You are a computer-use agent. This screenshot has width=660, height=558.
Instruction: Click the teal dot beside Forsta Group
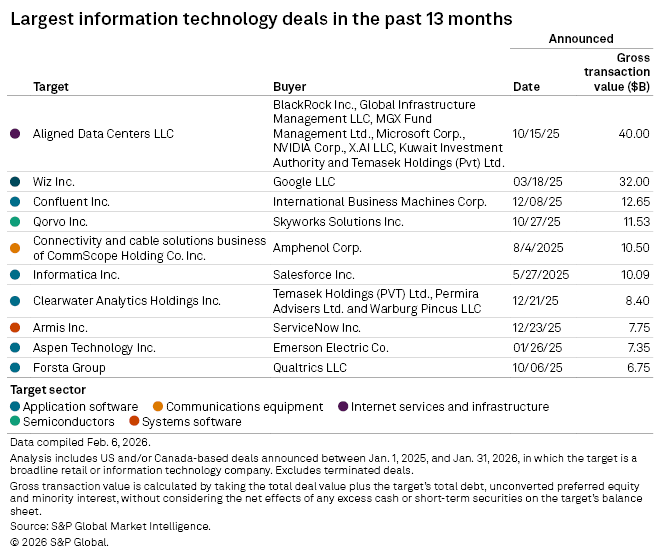[x=15, y=367]
